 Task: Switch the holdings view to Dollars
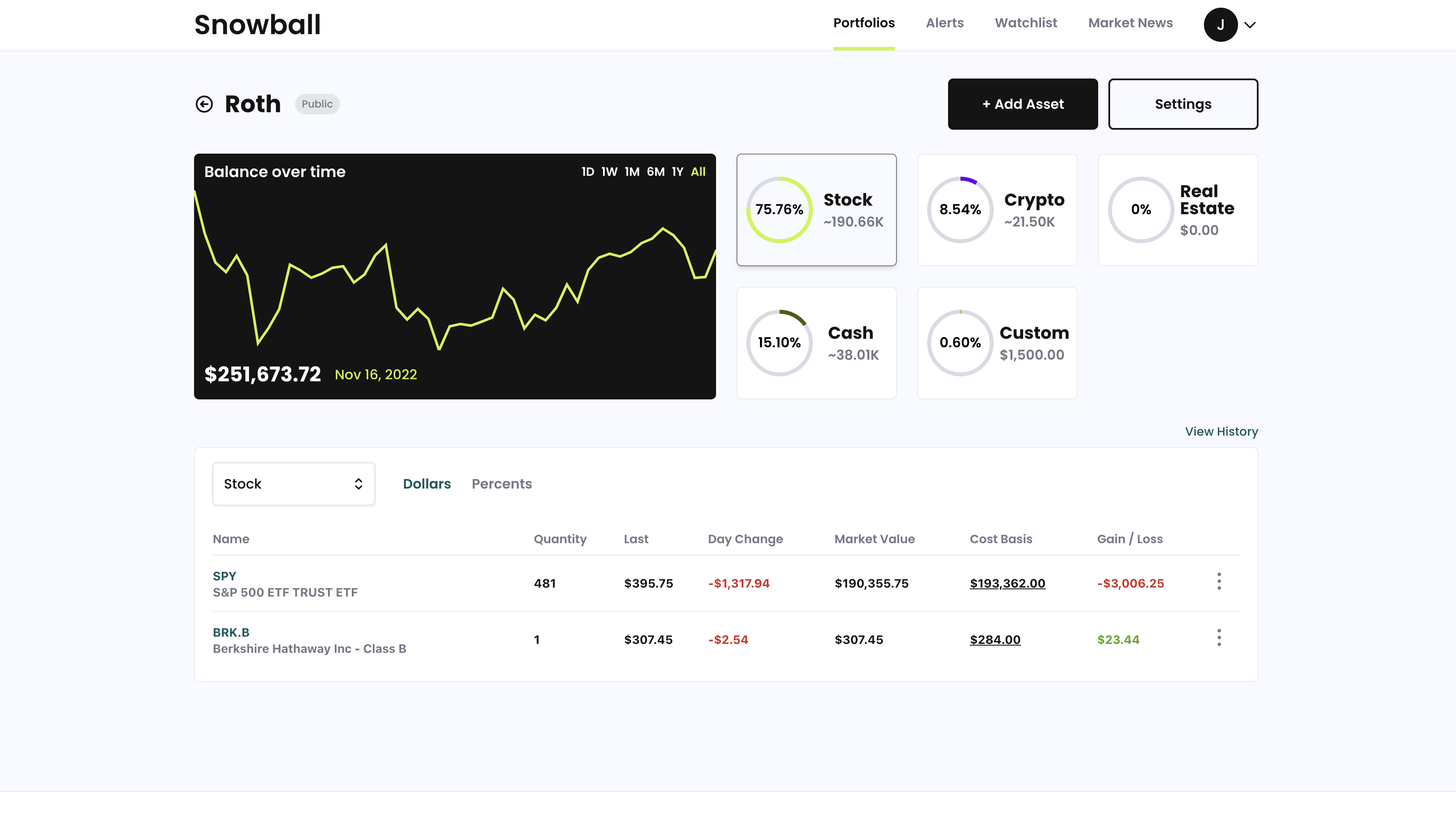[x=427, y=483]
